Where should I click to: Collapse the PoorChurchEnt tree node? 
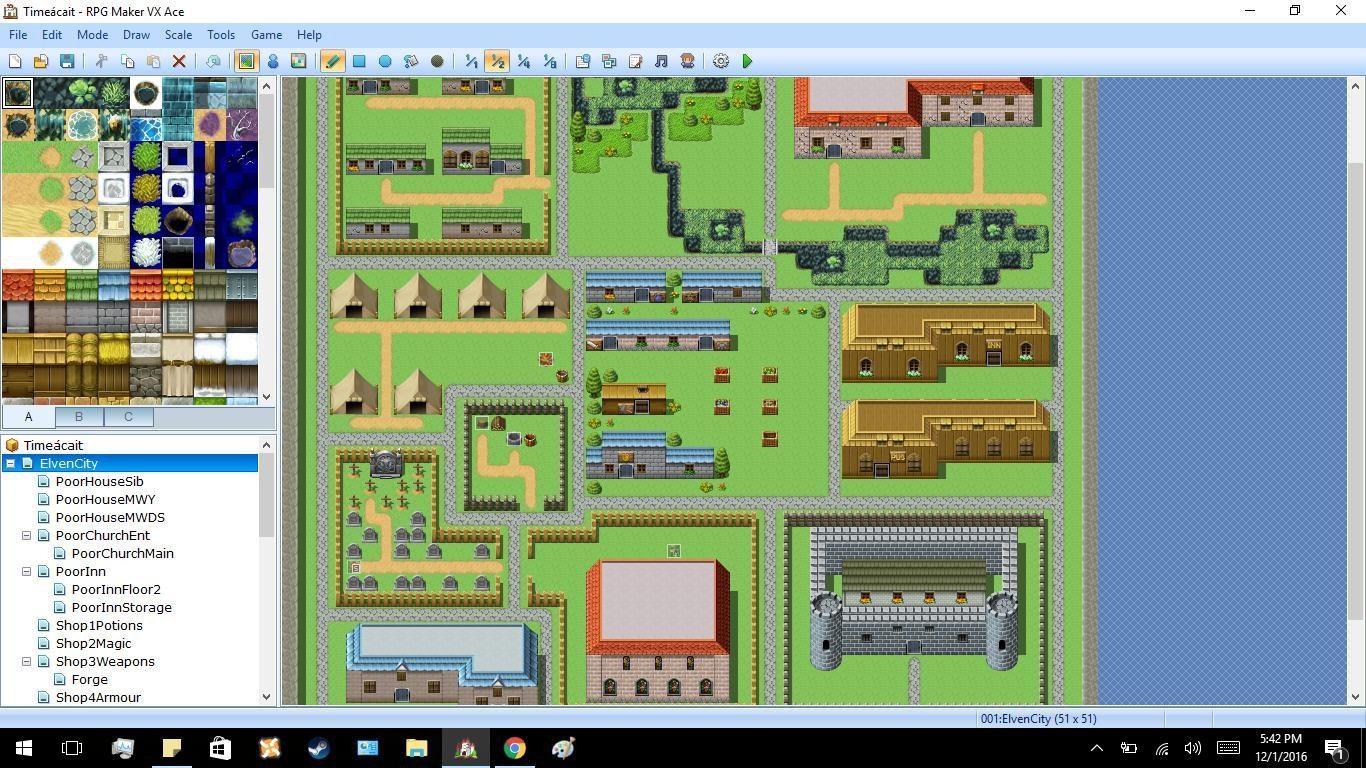[27, 535]
